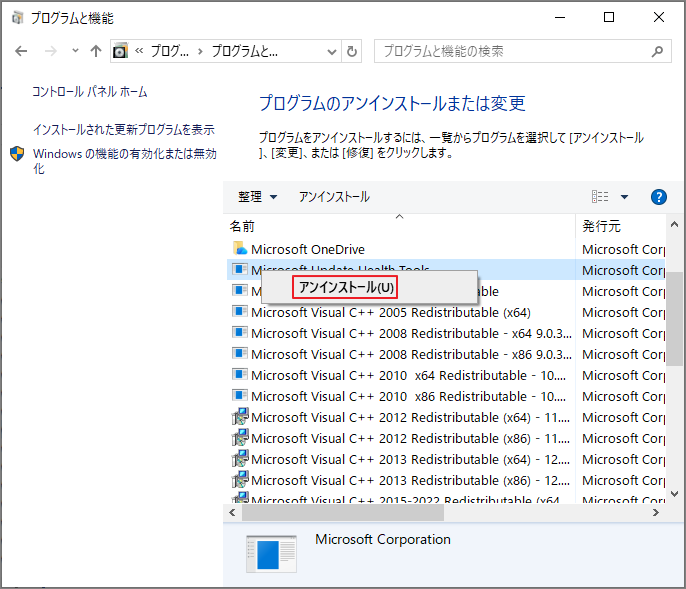Click installer icon of Visual C++ 2013 (x64)
The image size is (686, 589).
point(240,458)
